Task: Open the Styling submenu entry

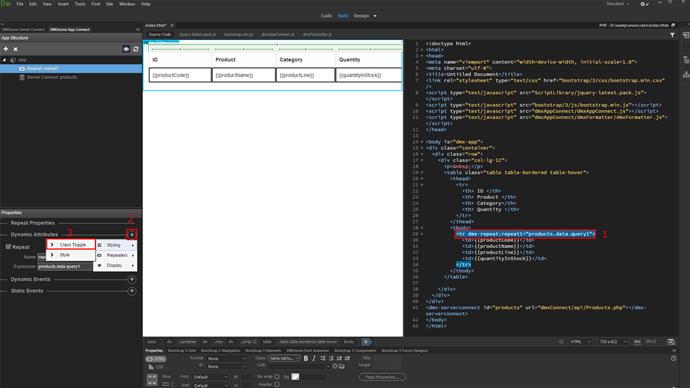Action: pos(115,245)
